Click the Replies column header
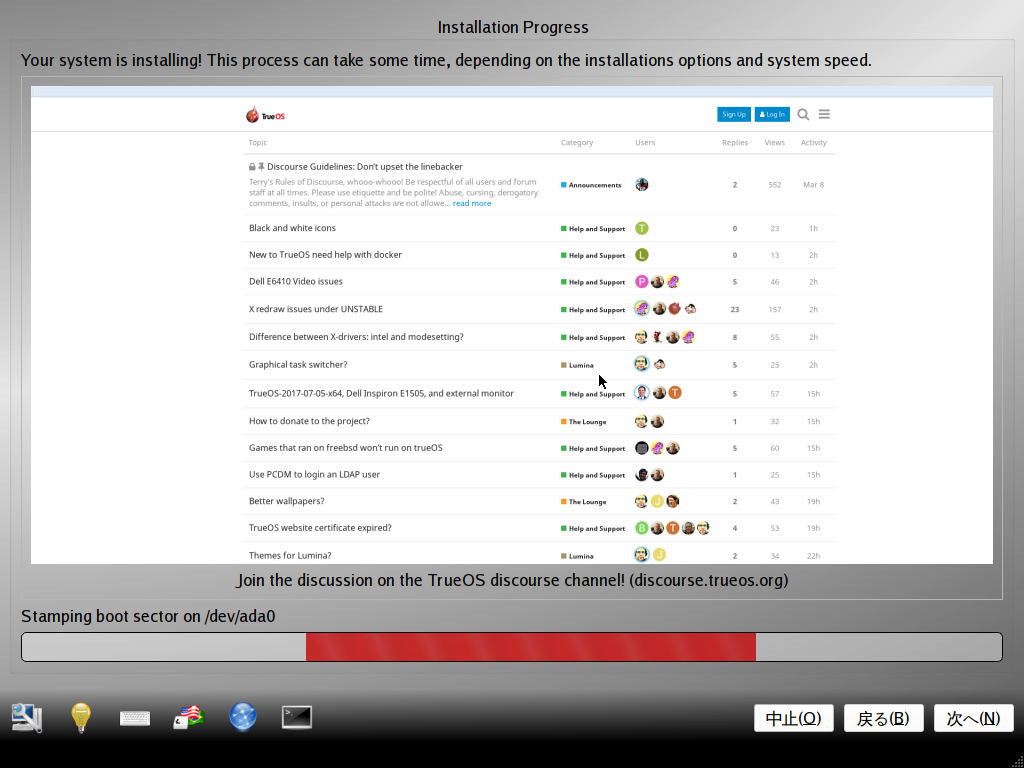1024x768 pixels. point(735,142)
